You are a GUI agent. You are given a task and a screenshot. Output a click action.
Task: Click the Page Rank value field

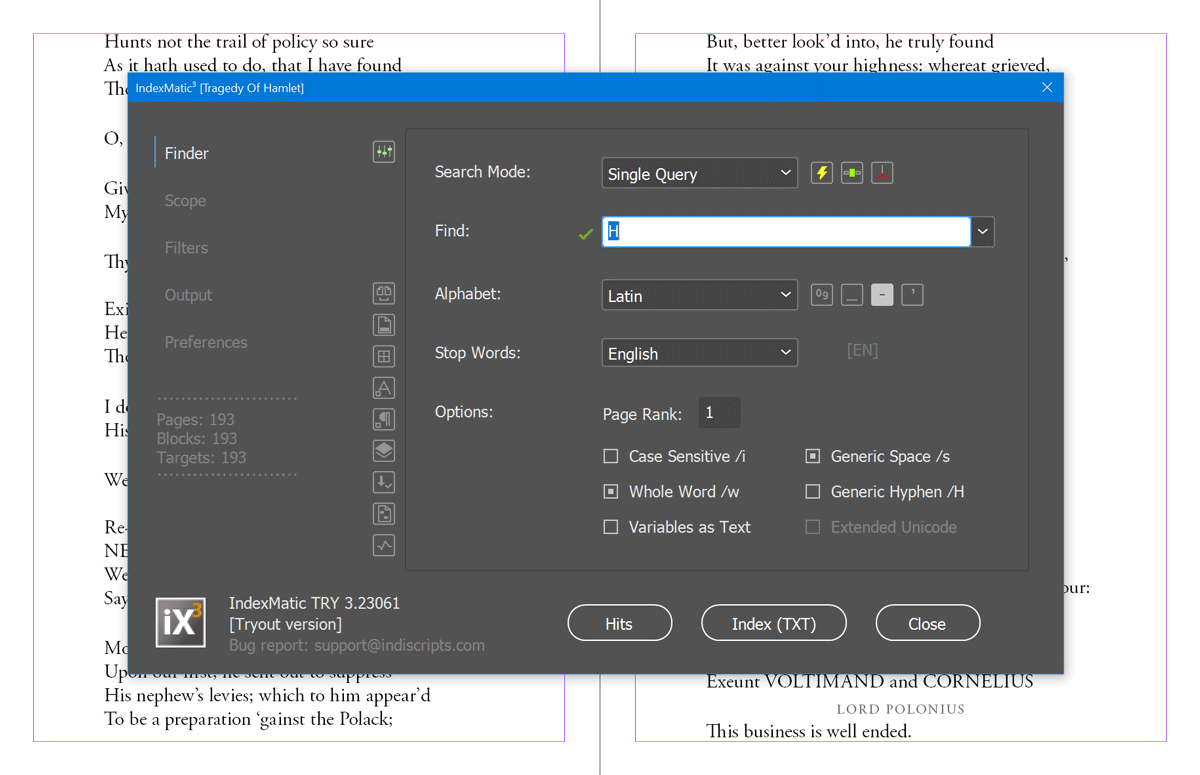click(719, 413)
